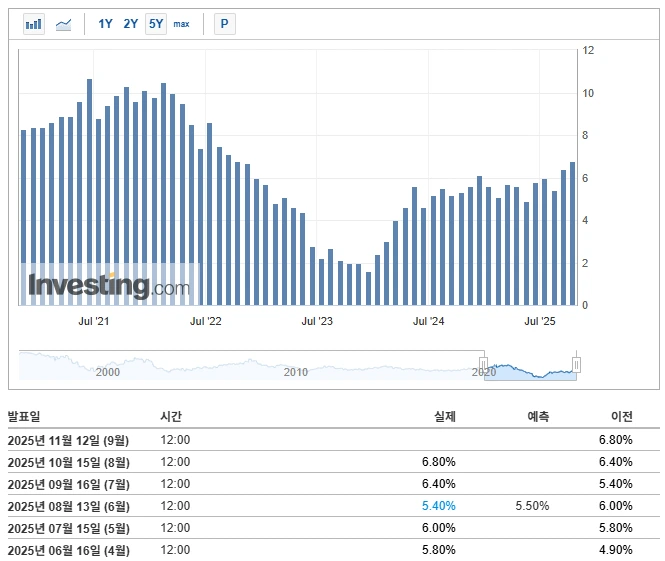The image size is (665, 561).
Task: Click the 12 label on the y-axis
Action: [x=588, y=50]
